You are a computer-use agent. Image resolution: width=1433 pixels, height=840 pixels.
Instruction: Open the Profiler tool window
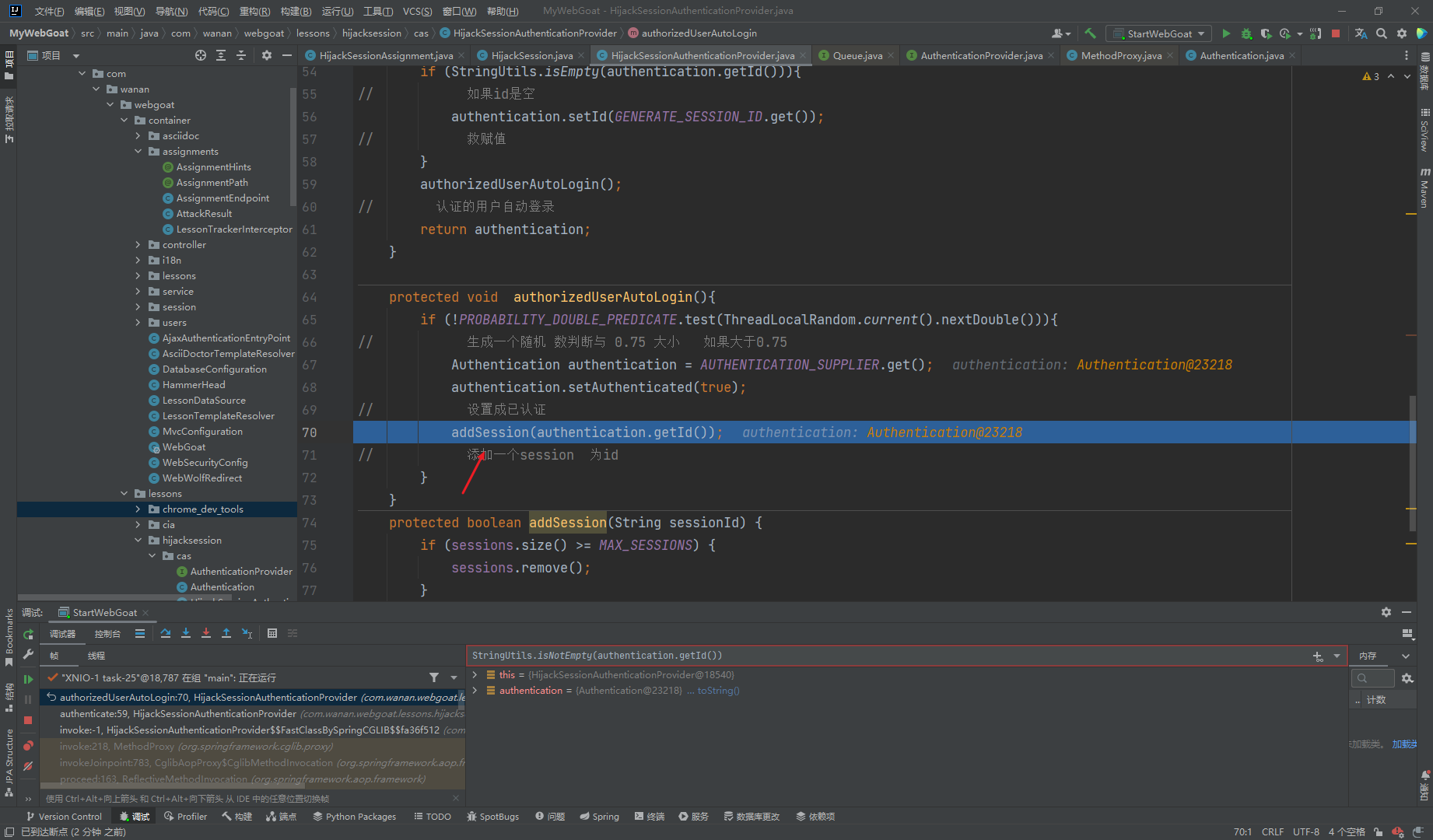pos(186,817)
